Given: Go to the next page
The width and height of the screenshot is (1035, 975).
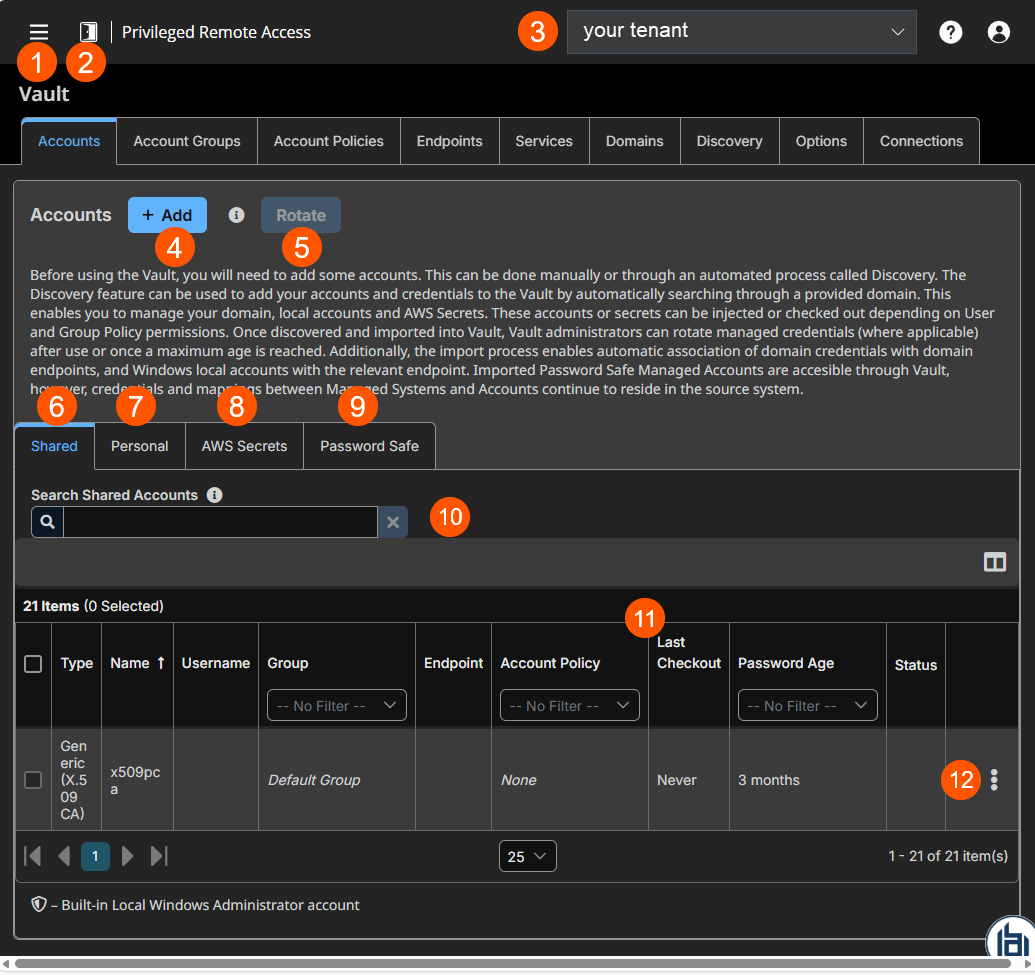Looking at the screenshot, I should tap(127, 856).
